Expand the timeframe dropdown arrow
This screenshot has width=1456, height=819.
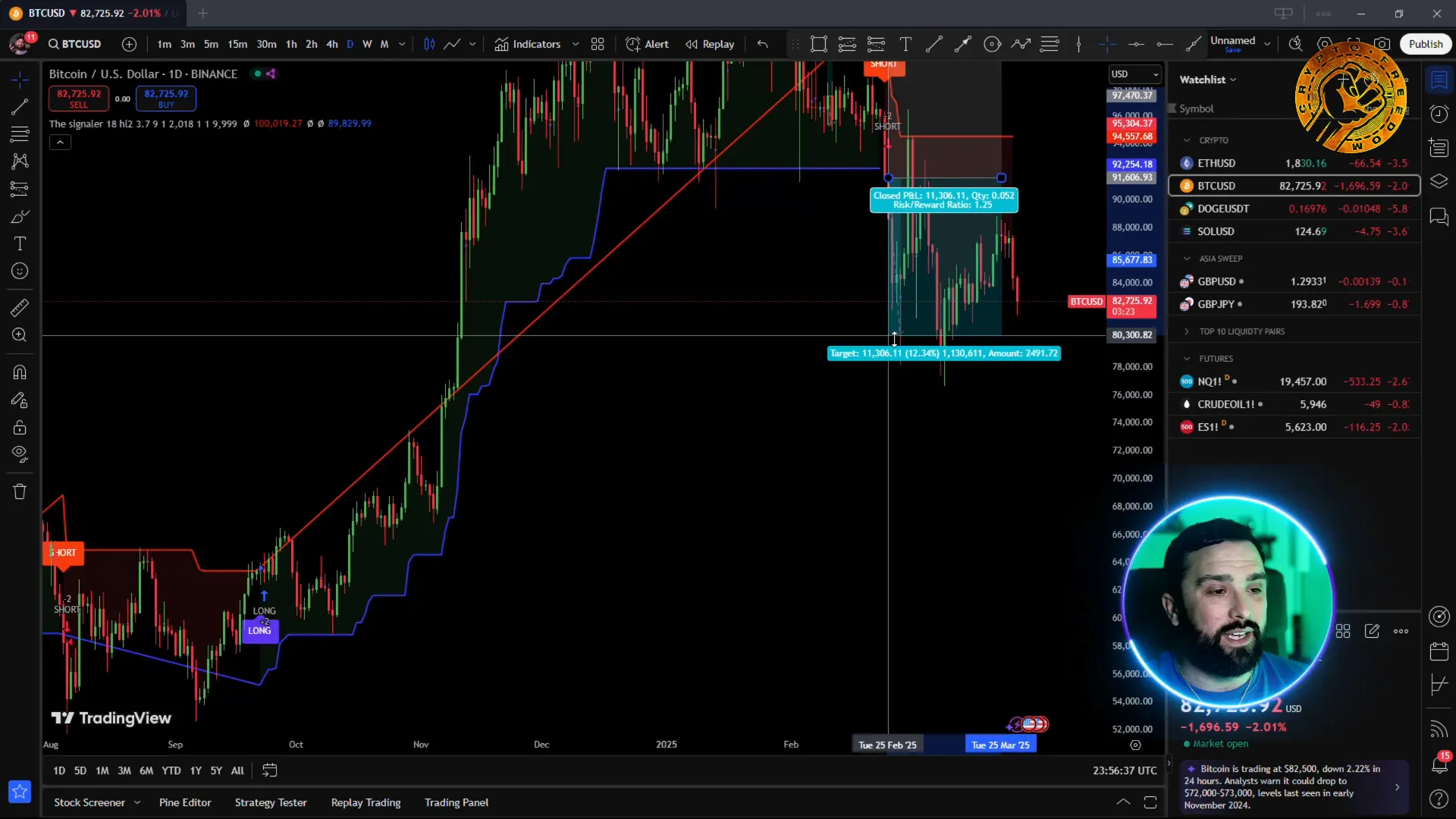[402, 44]
